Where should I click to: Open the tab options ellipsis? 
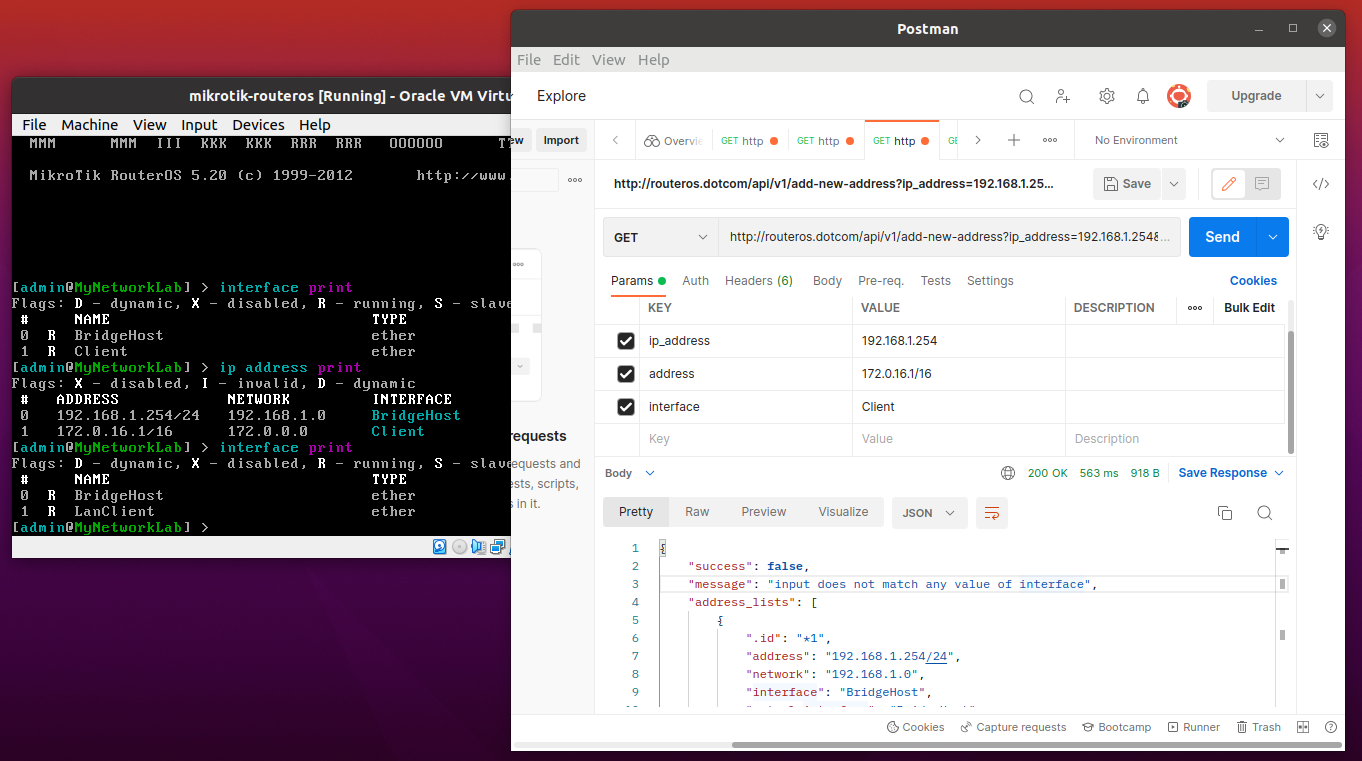[1050, 140]
